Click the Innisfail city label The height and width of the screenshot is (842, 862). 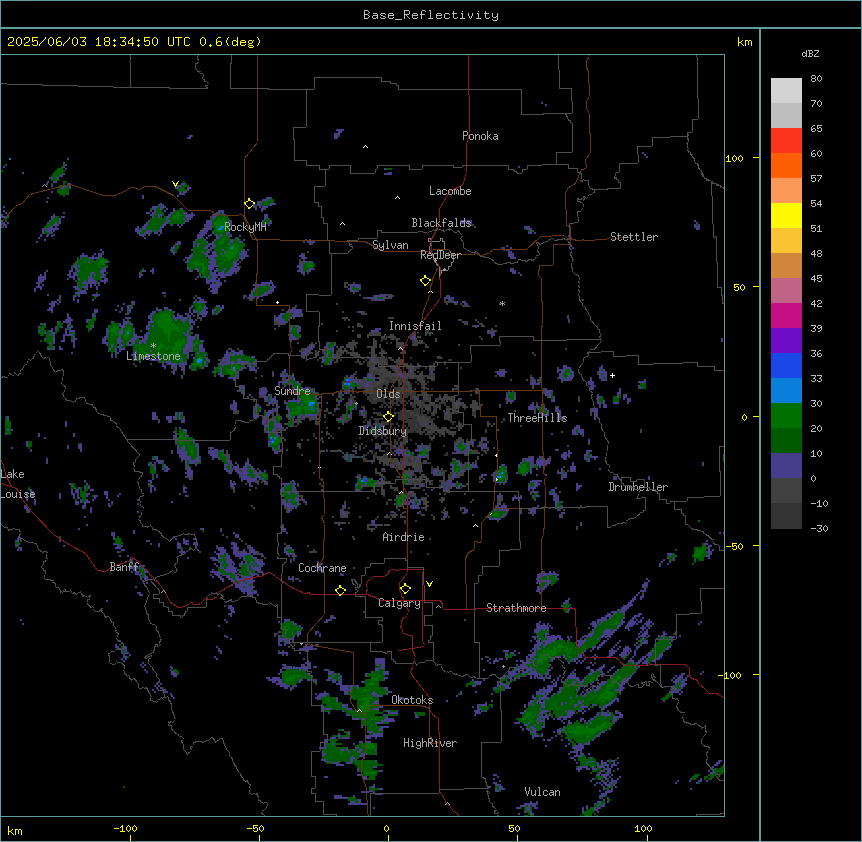pyautogui.click(x=415, y=326)
